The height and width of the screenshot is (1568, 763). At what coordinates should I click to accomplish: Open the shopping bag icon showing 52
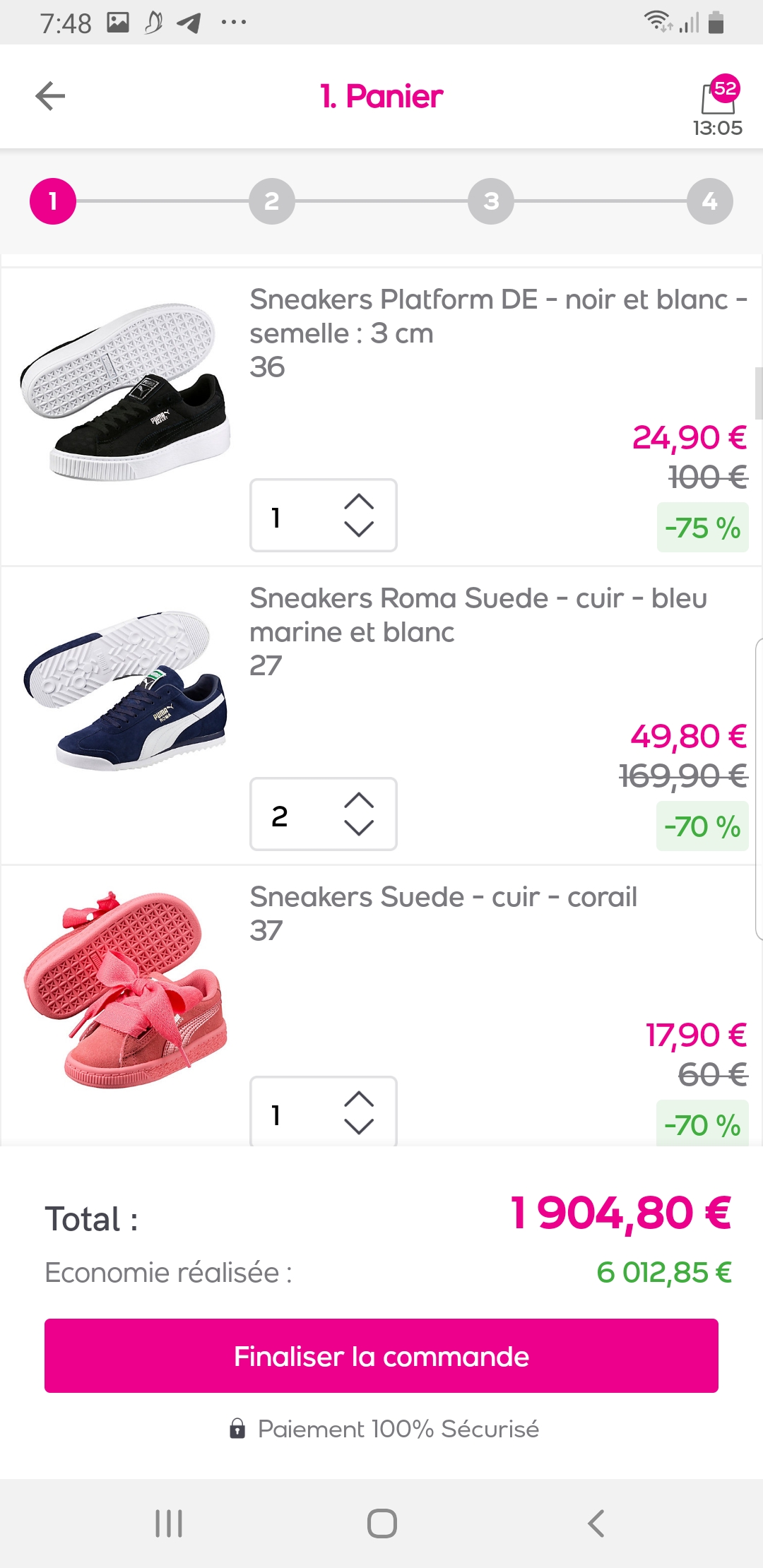coord(718,97)
